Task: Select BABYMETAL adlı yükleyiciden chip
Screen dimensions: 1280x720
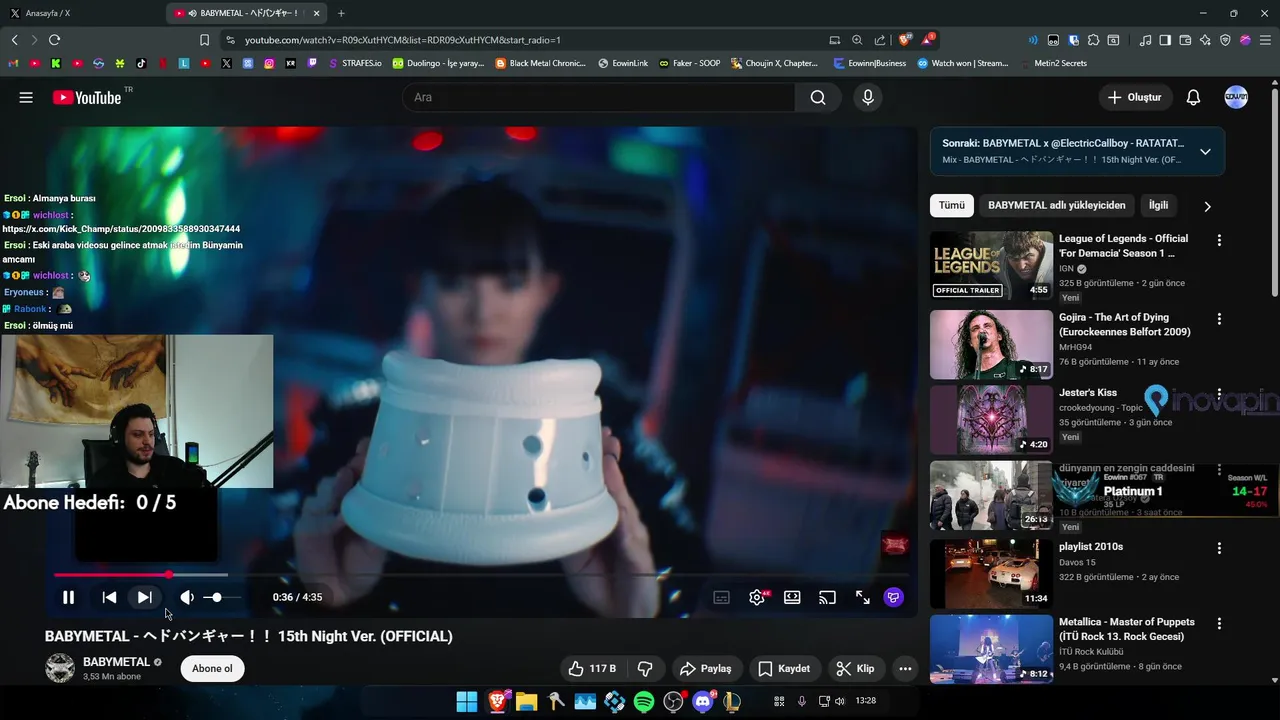Action: tap(1057, 205)
